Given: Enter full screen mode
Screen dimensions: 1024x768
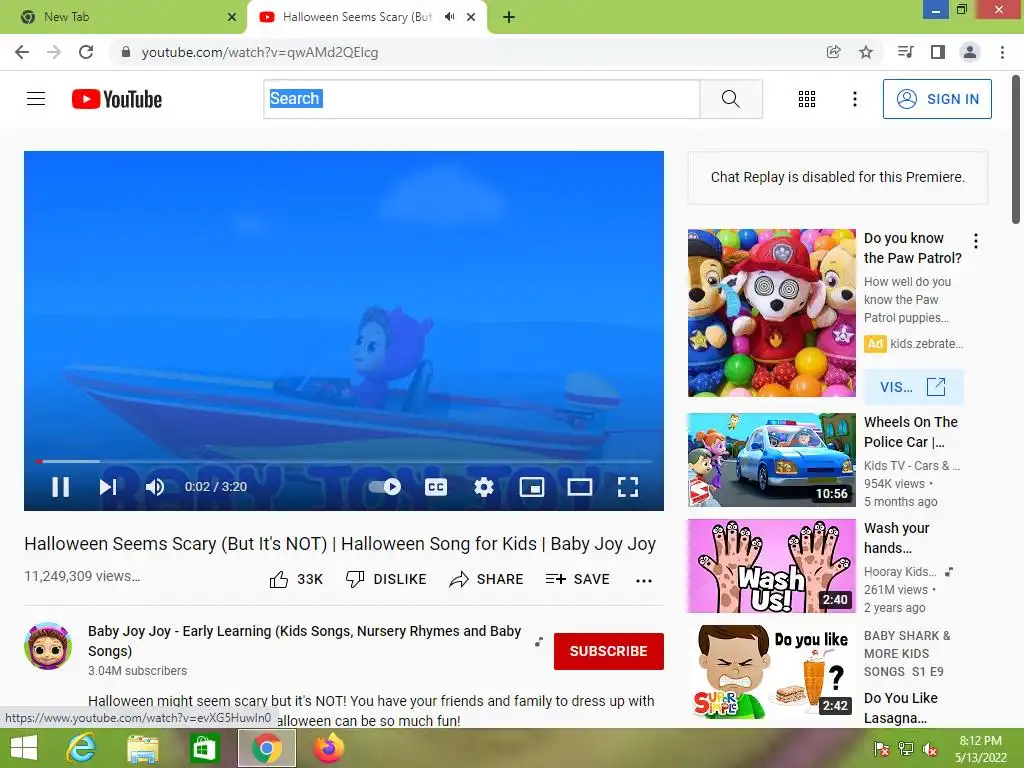Looking at the screenshot, I should coord(628,487).
